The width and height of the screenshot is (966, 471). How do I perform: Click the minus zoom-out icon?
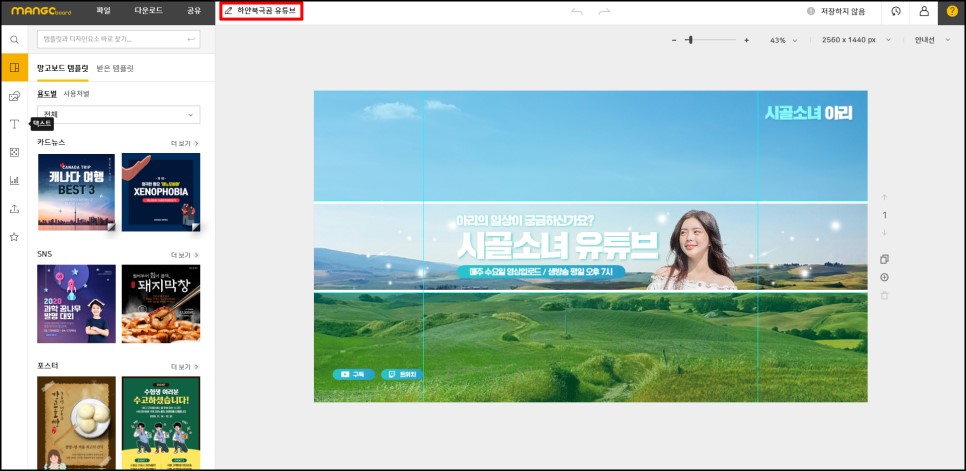coord(674,40)
